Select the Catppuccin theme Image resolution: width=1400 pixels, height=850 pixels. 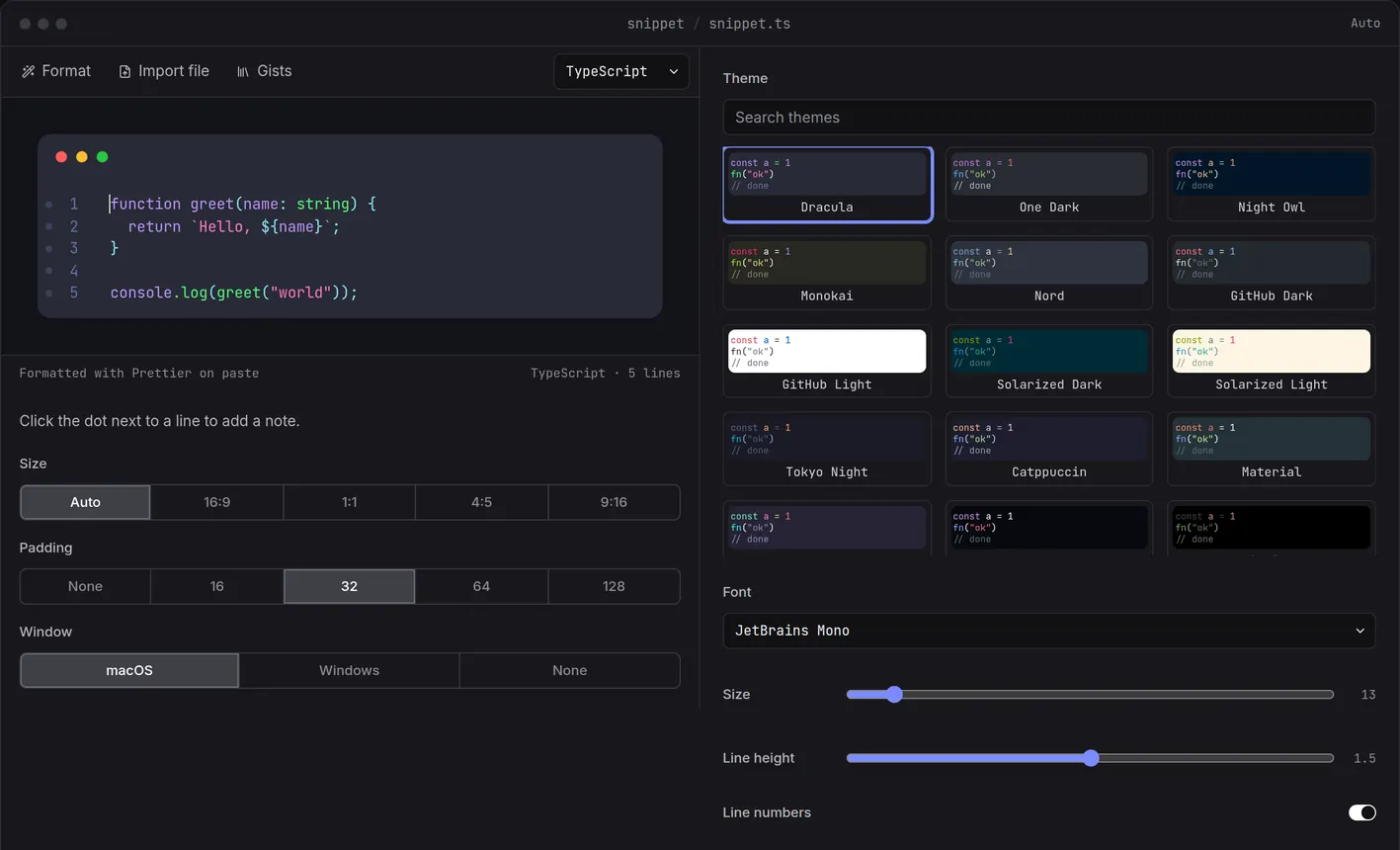pos(1049,449)
